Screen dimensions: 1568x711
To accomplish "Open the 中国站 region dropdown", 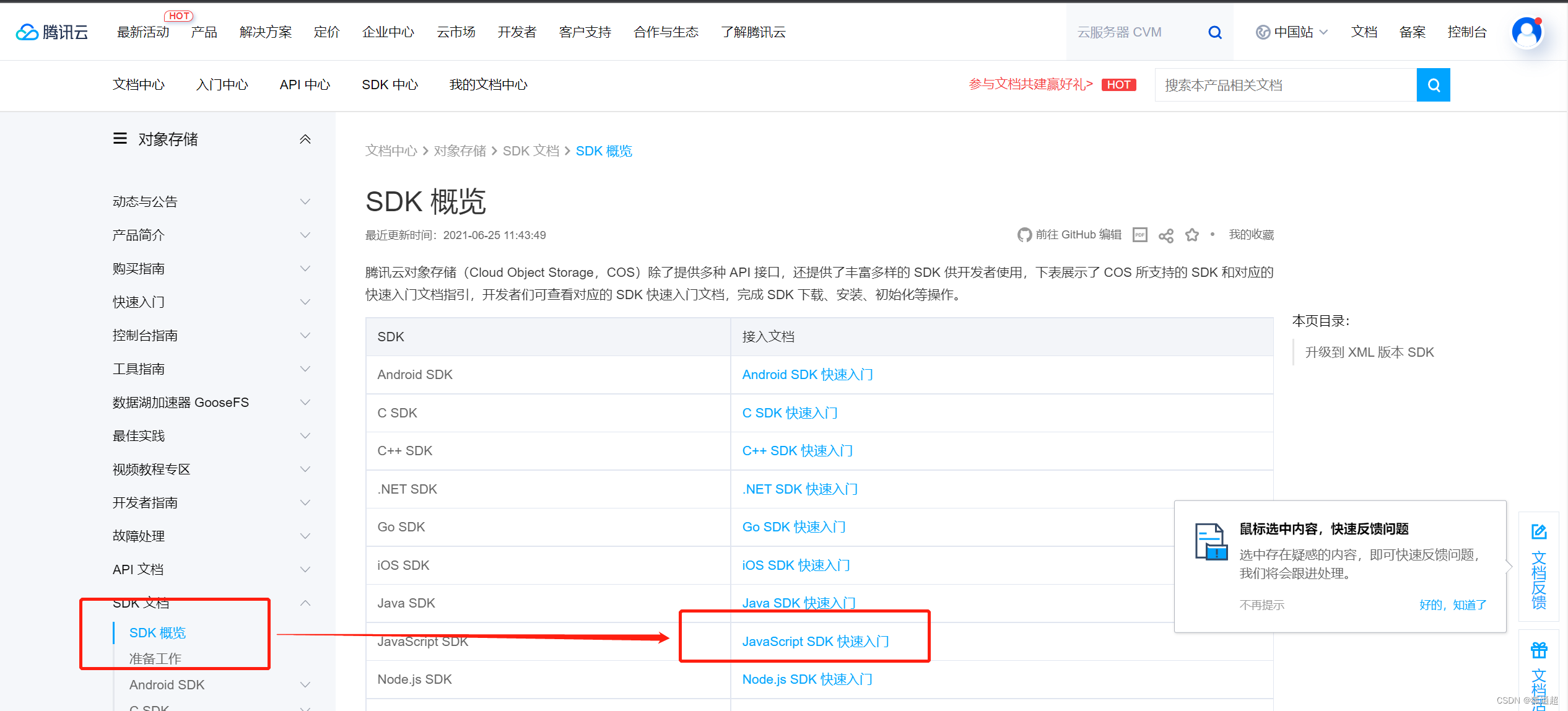I will click(x=1293, y=32).
